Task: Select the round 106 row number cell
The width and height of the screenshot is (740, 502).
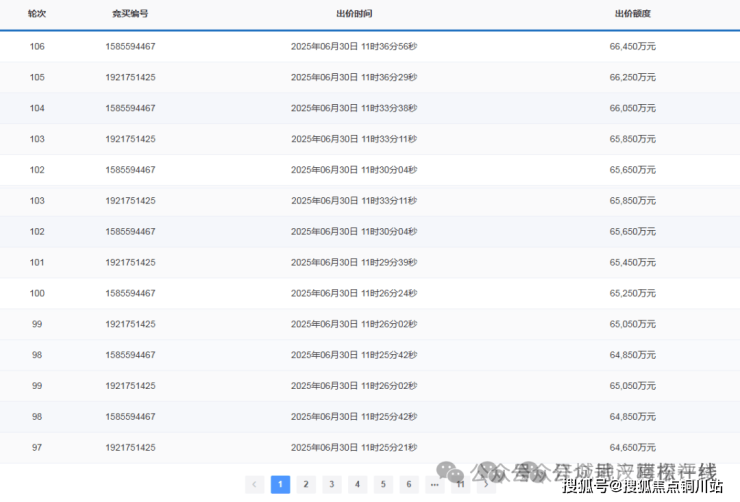Action: pos(37,46)
